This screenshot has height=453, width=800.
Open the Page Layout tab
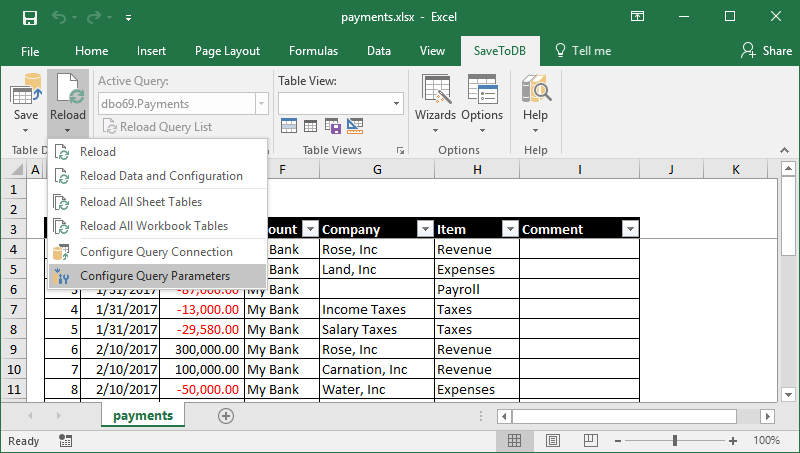pos(227,51)
